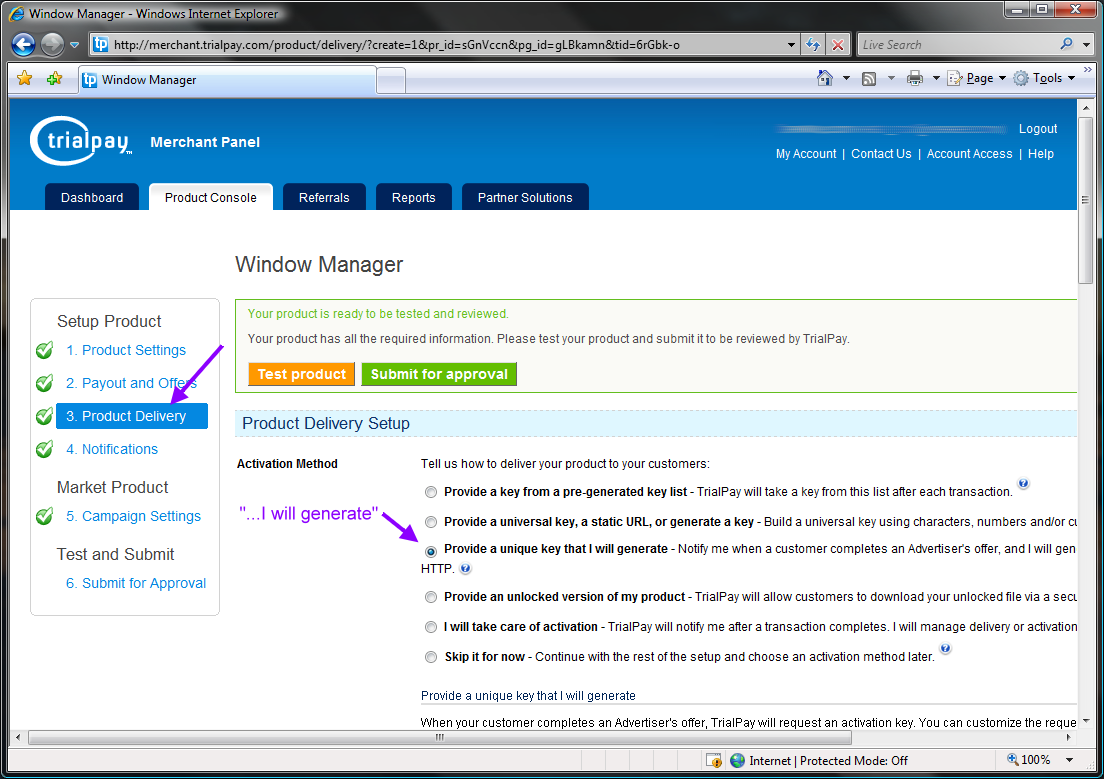1104x779 pixels.
Task: Switch to the Referrals tab
Action: coord(324,197)
